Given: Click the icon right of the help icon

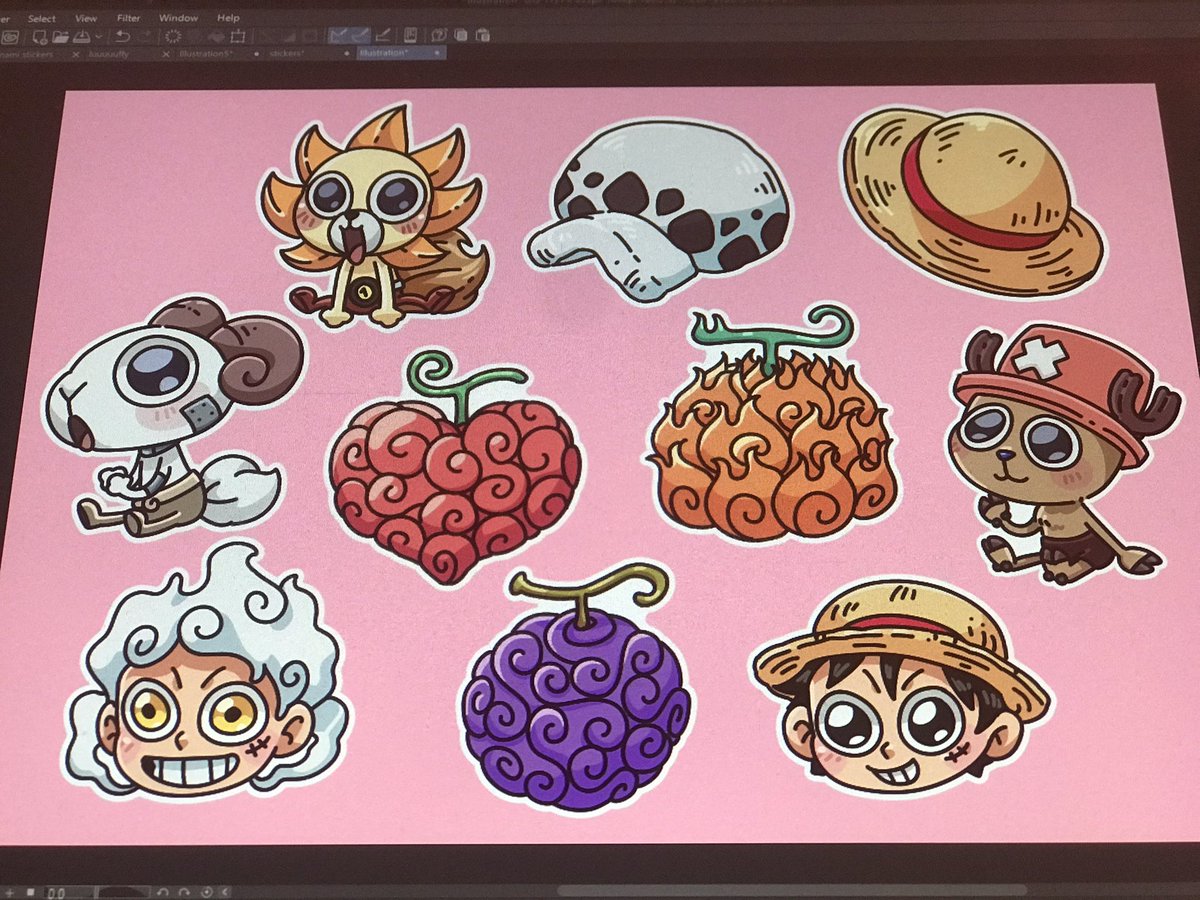Looking at the screenshot, I should tap(461, 37).
